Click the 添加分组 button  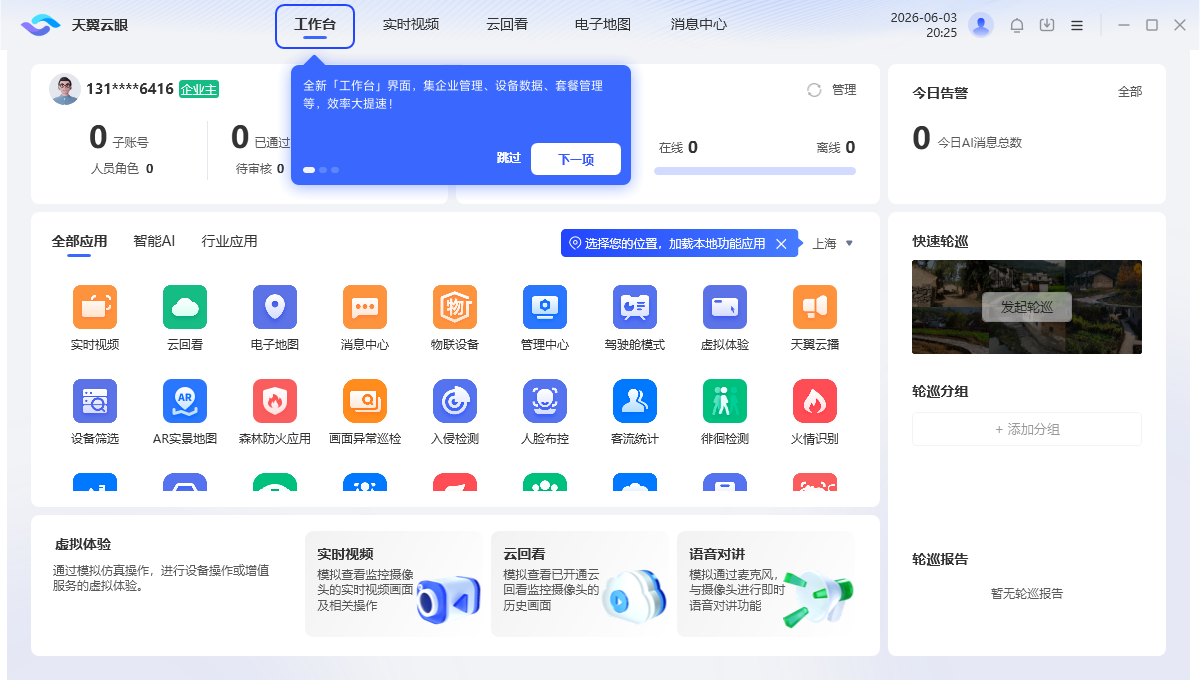point(1027,429)
